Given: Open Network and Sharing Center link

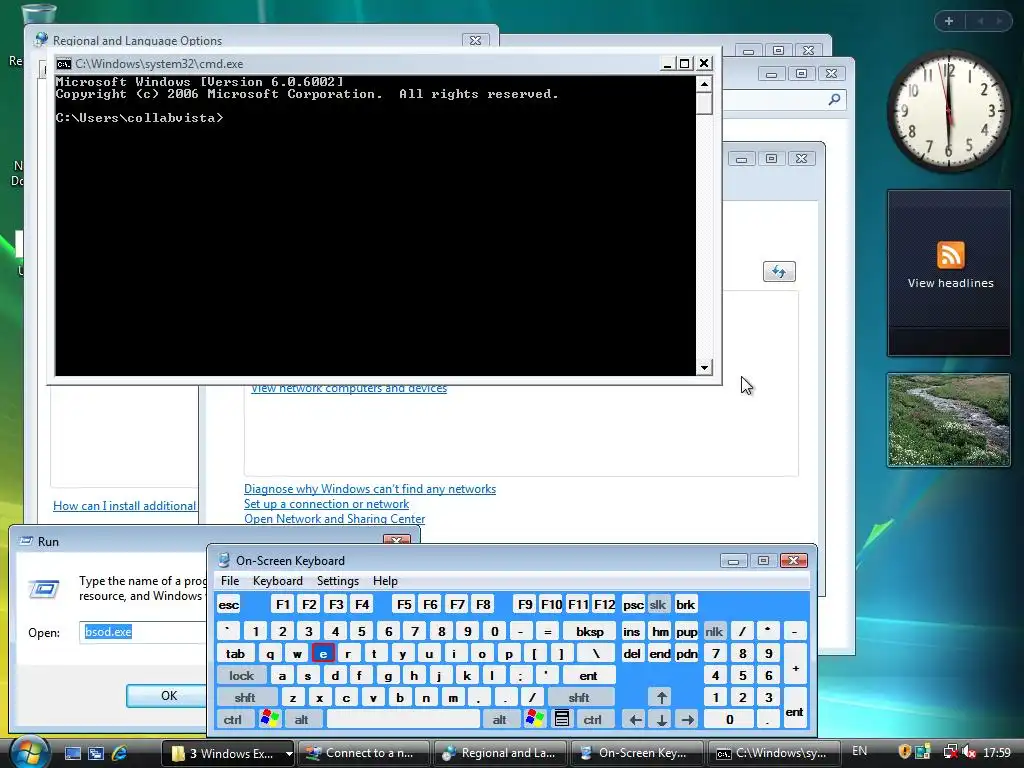Looking at the screenshot, I should [334, 519].
